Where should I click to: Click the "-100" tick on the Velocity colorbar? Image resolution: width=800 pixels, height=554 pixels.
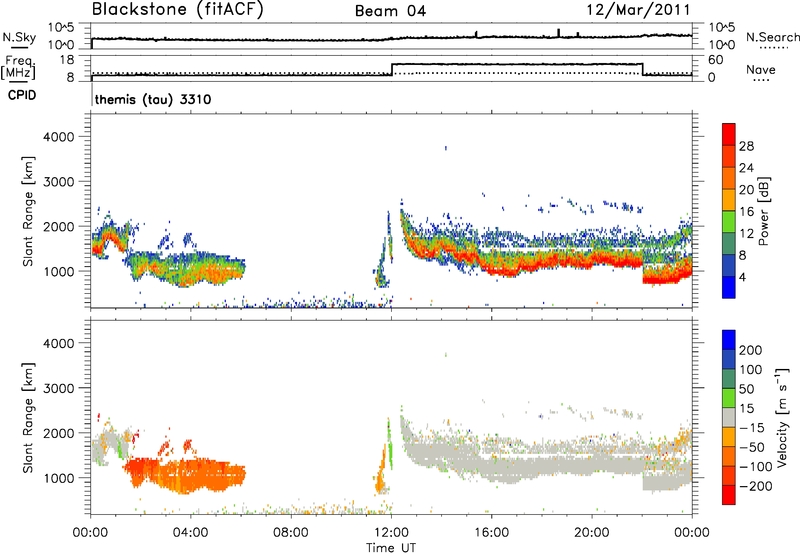coord(755,467)
